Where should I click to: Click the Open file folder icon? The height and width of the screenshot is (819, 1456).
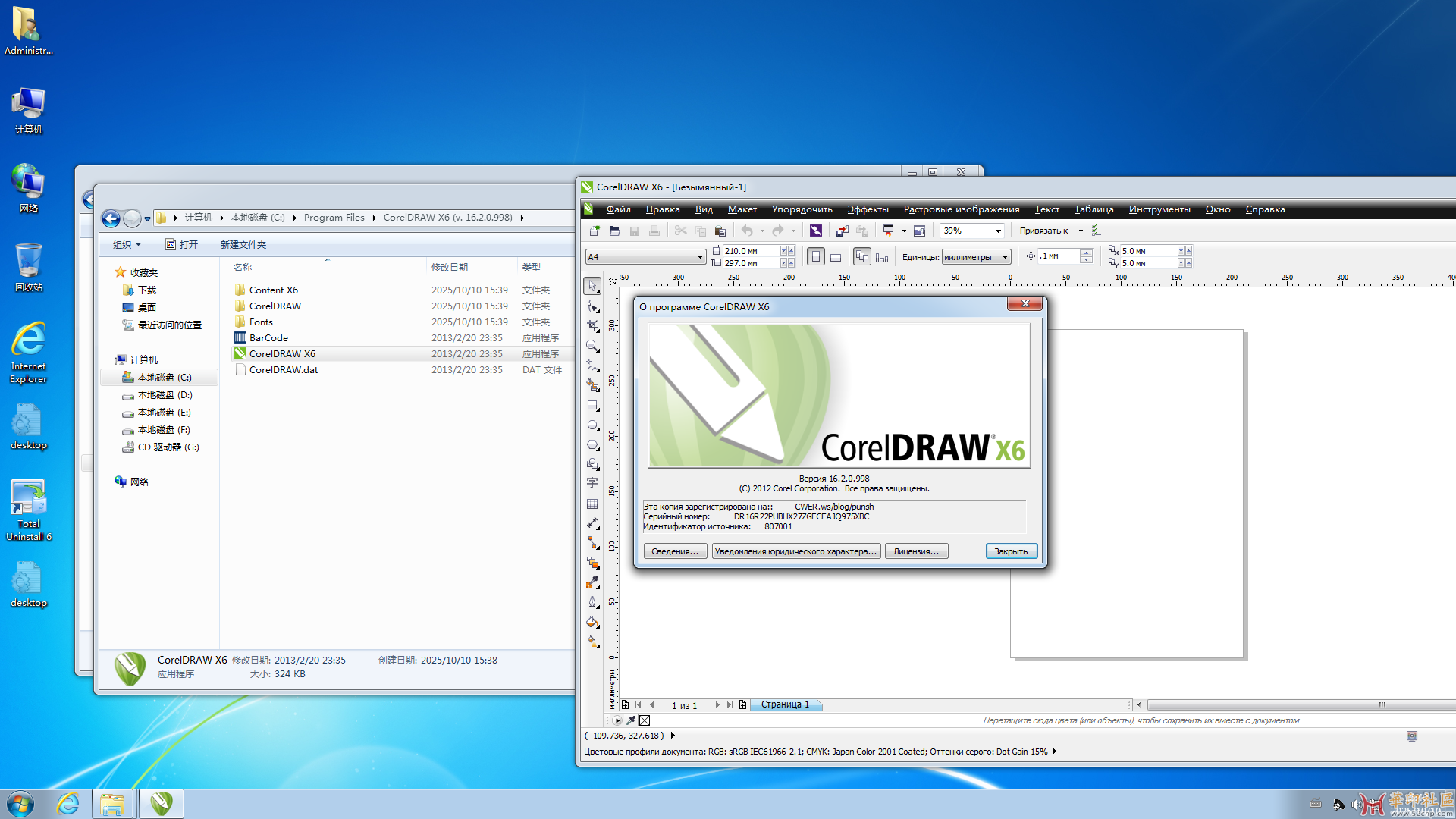pos(614,231)
